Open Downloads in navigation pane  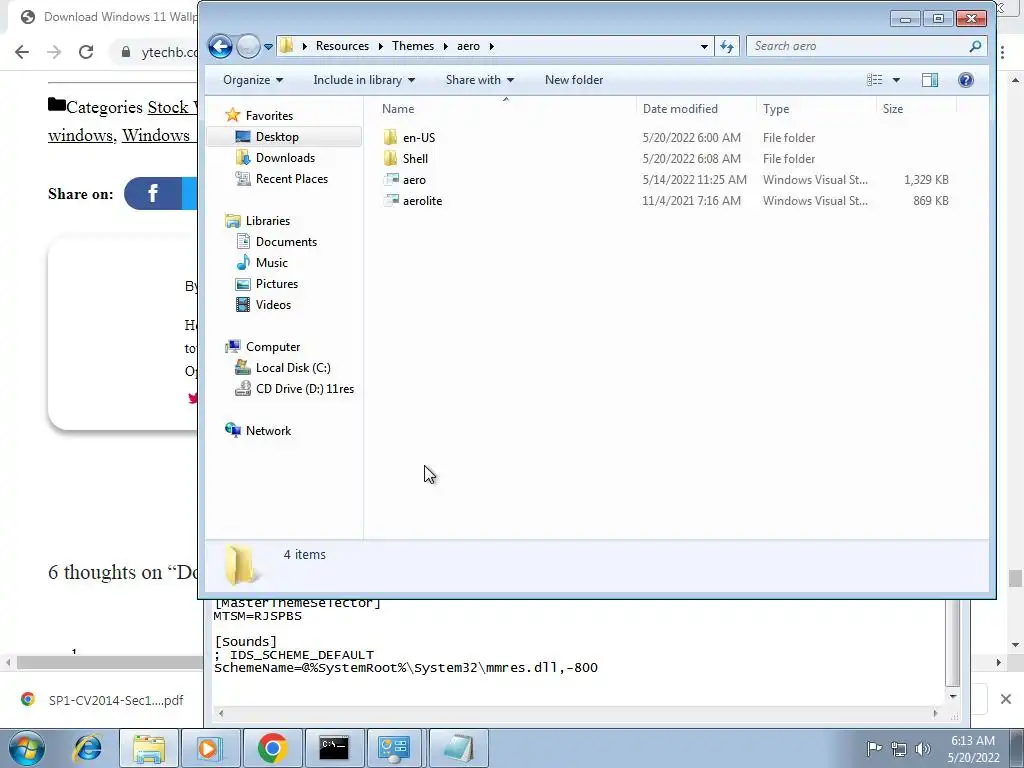coord(285,157)
